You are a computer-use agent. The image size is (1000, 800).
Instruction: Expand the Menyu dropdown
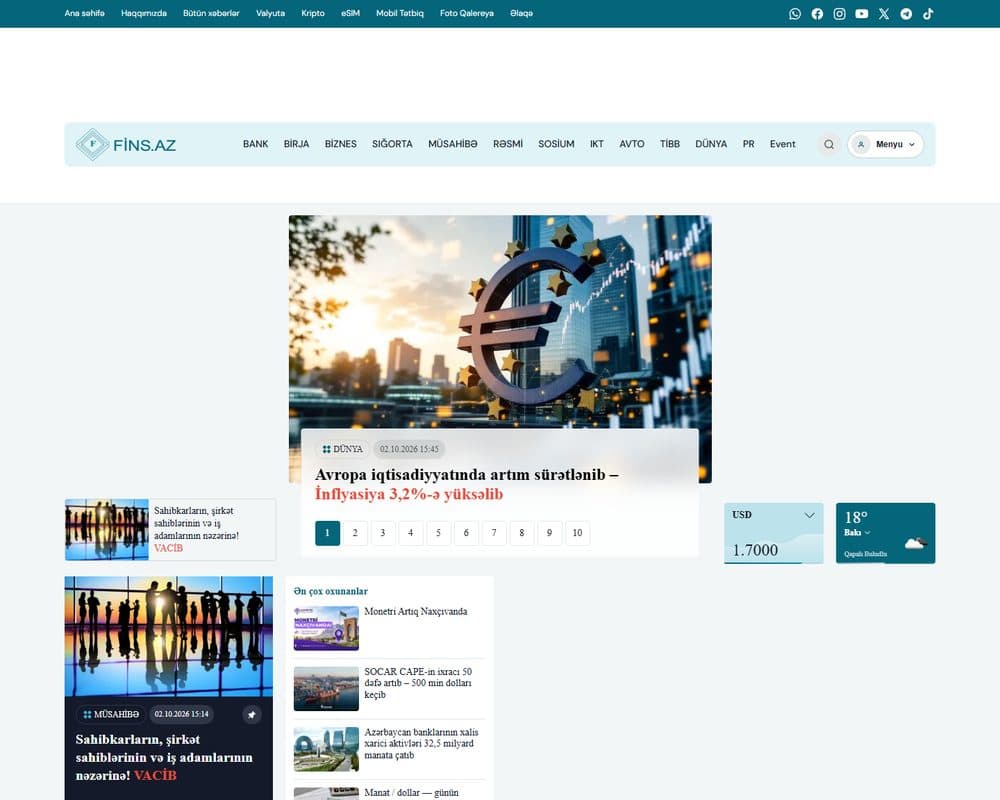[885, 144]
